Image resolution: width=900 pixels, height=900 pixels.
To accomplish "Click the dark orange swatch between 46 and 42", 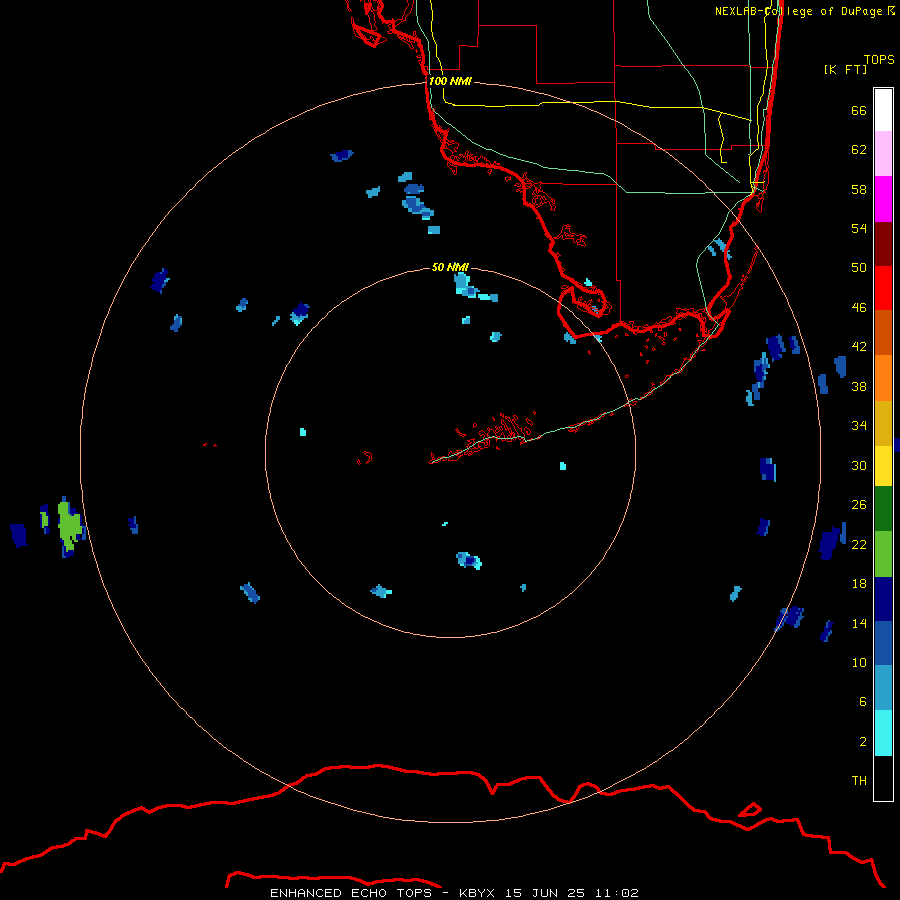I will pyautogui.click(x=883, y=332).
